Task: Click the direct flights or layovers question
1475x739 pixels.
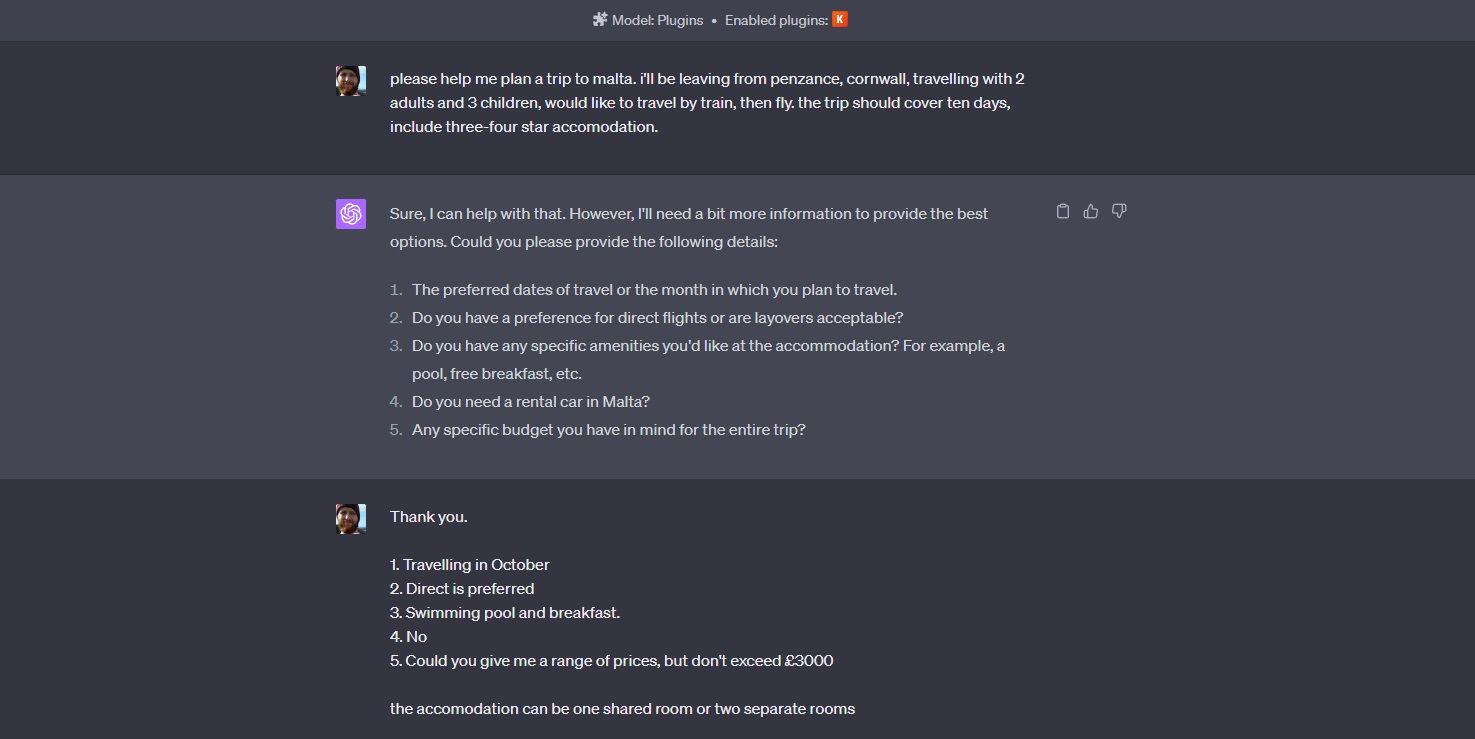Action: (x=657, y=318)
